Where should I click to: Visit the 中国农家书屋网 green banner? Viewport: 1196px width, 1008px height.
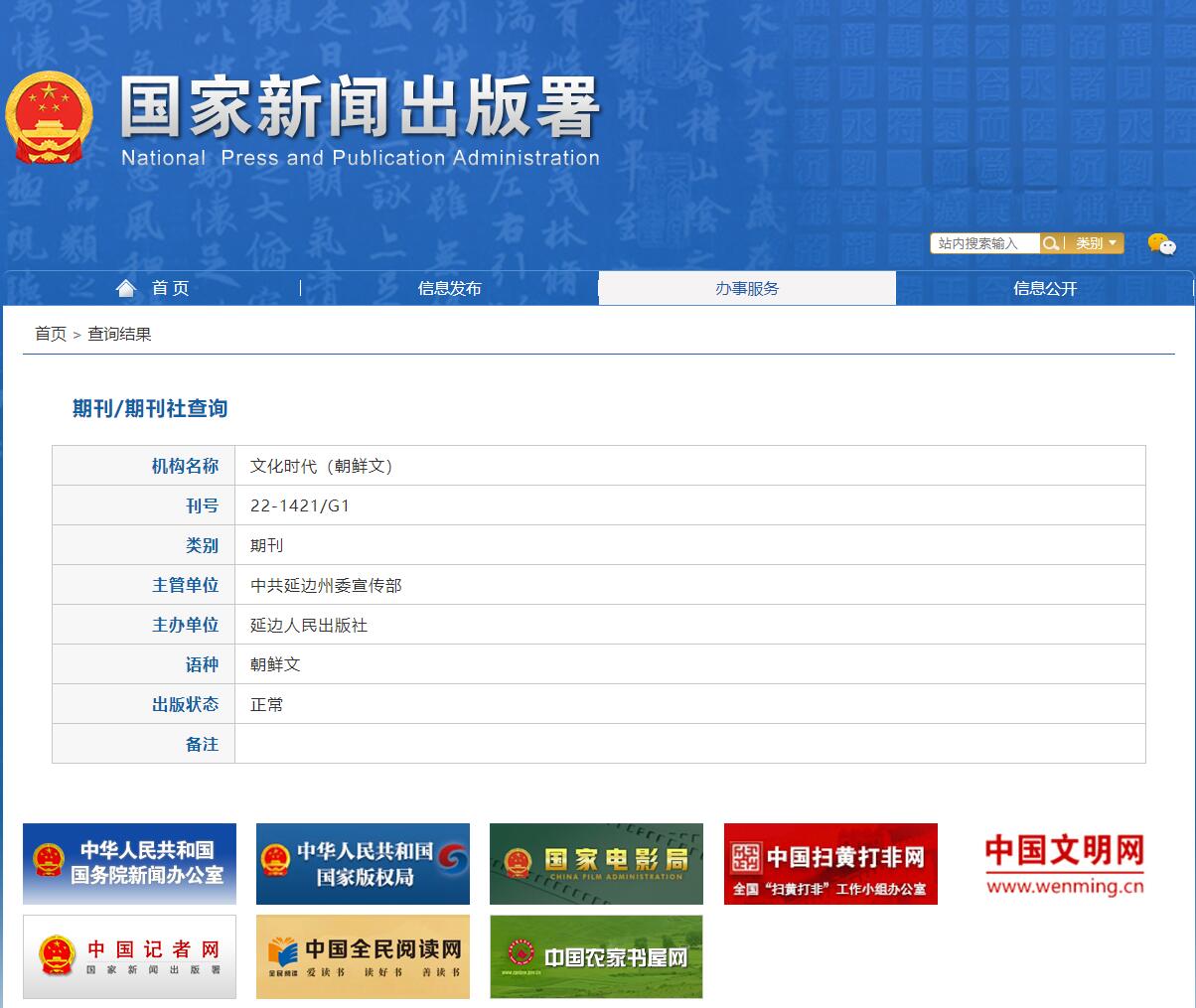click(596, 956)
